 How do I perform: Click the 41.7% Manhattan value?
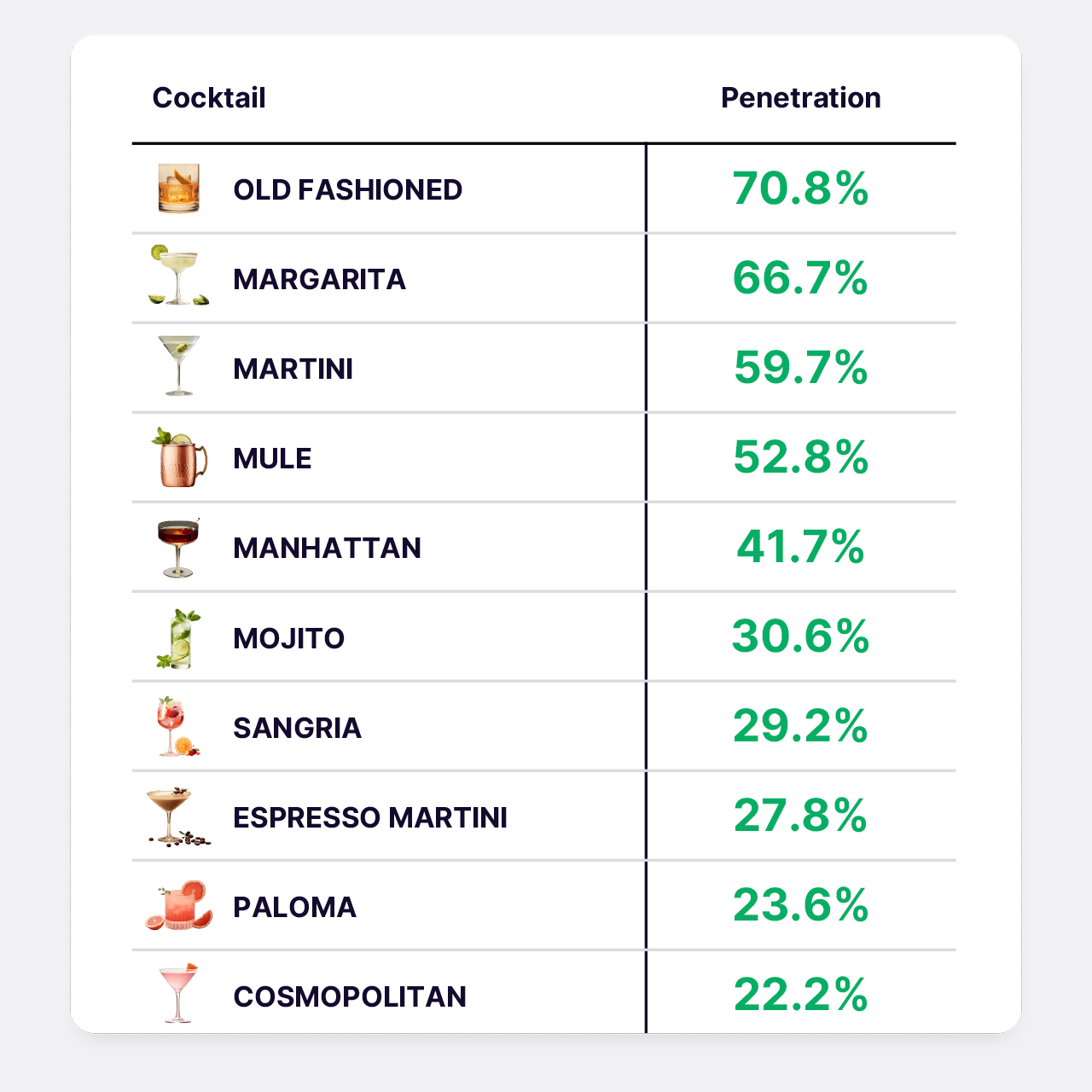800,548
